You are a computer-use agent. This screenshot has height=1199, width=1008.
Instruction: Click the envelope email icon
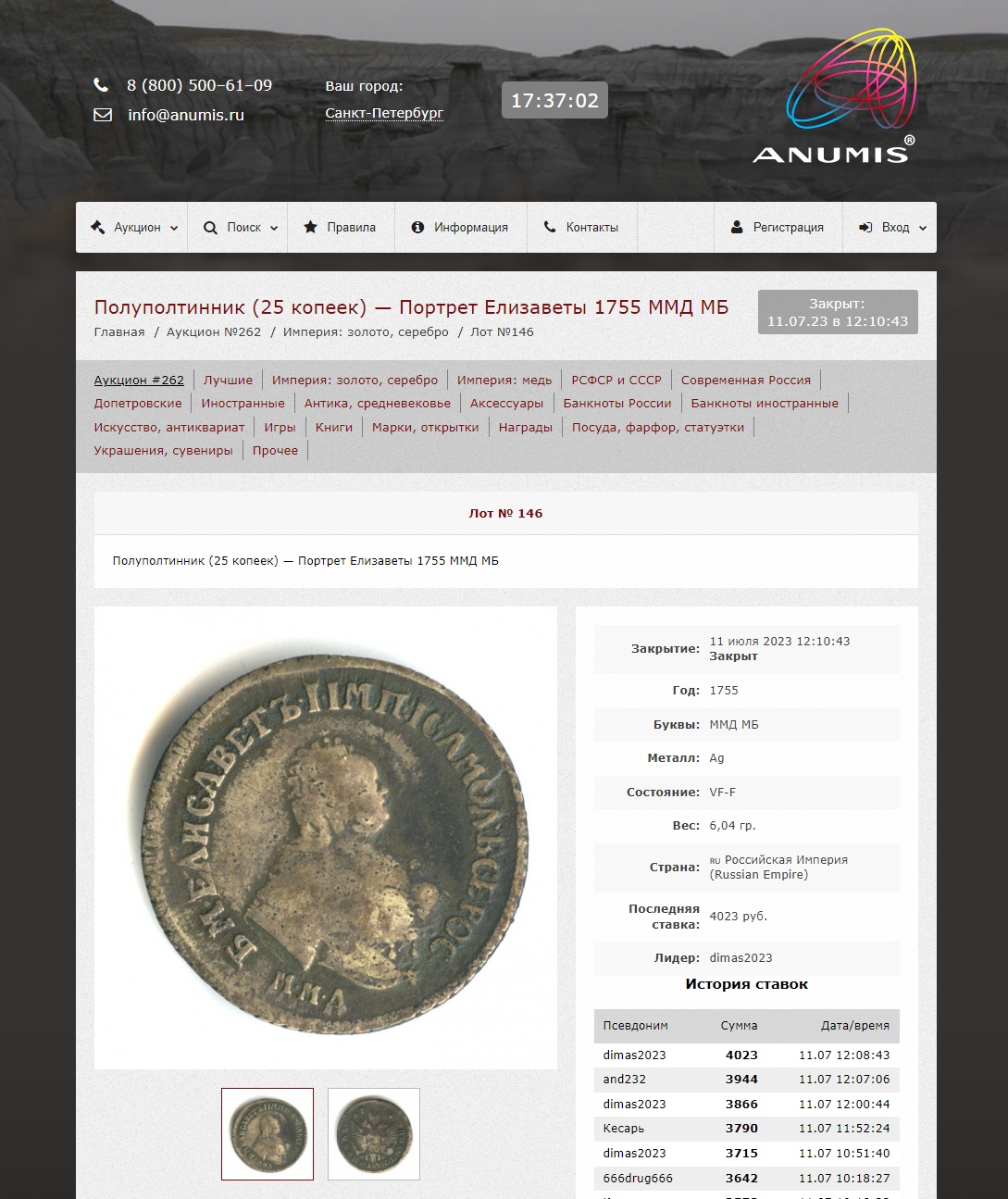[x=103, y=115]
